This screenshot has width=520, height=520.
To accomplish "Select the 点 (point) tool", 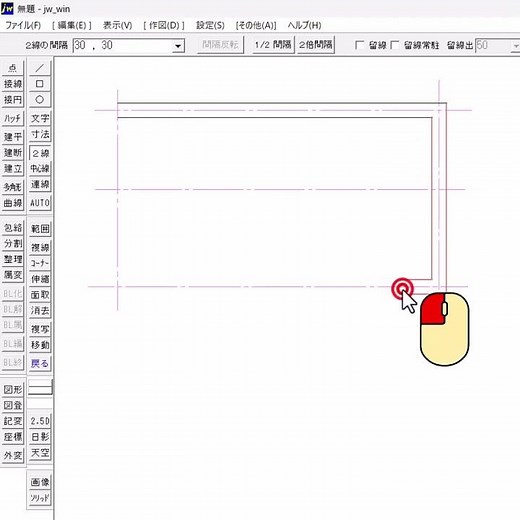I will click(x=13, y=68).
